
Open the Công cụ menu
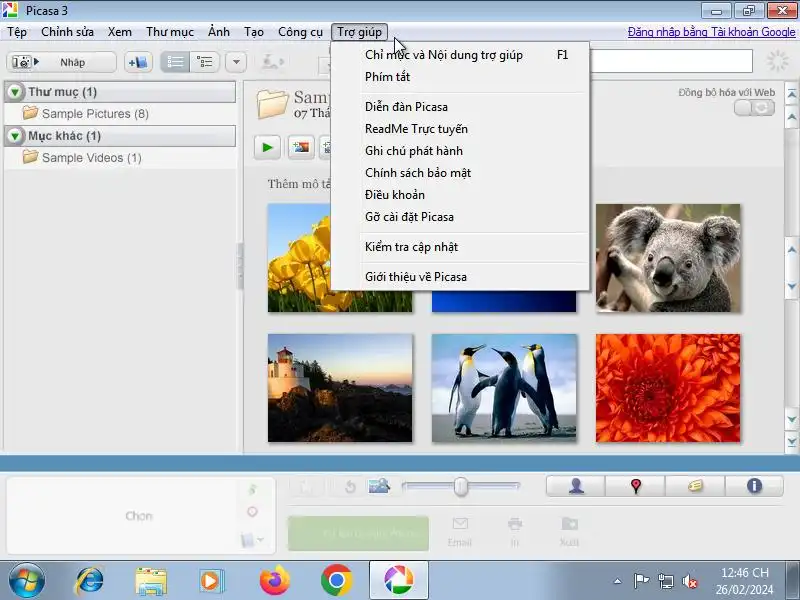(x=300, y=32)
